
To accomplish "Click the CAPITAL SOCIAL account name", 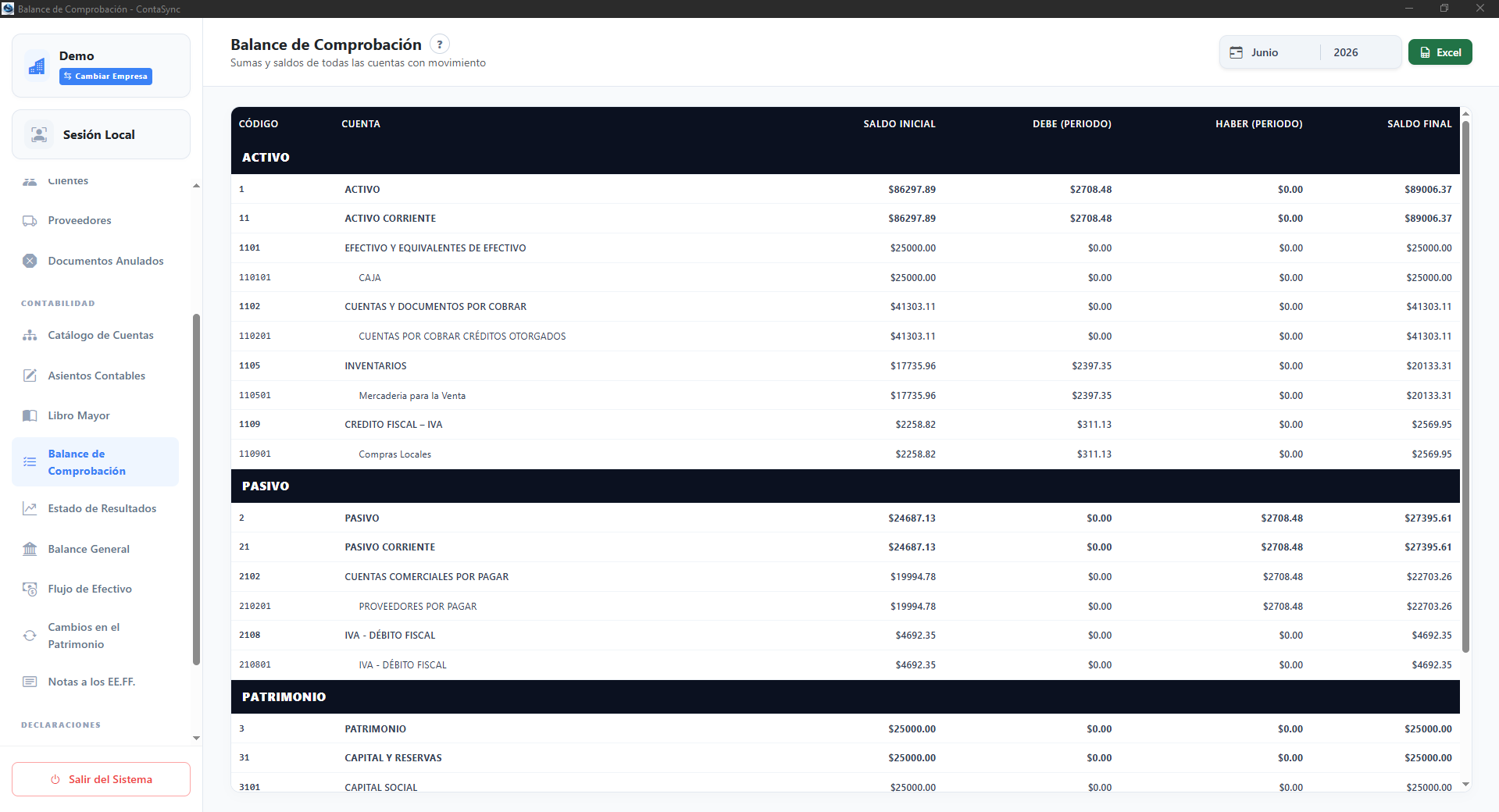I will tap(381, 787).
